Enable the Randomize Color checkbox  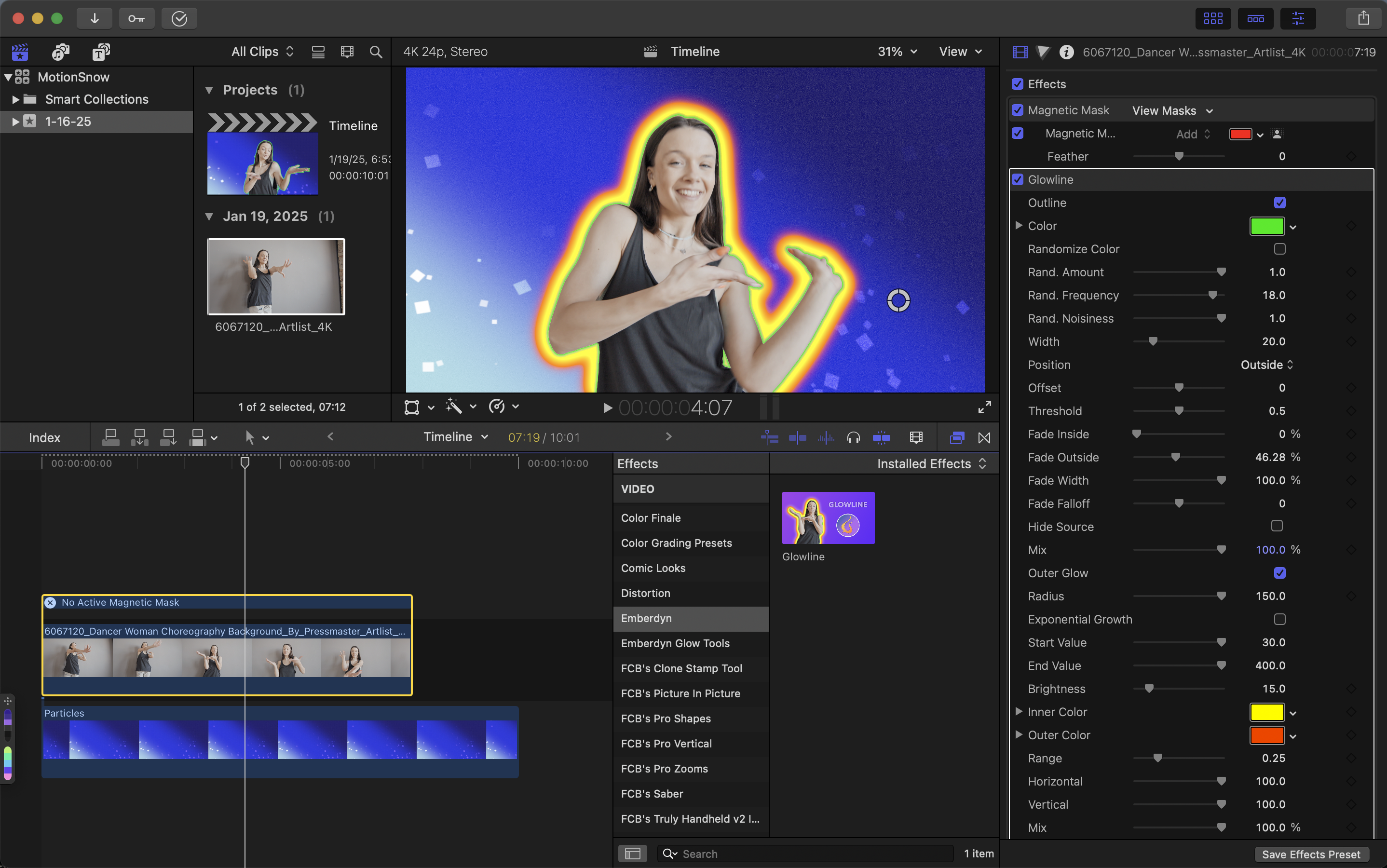(x=1279, y=248)
